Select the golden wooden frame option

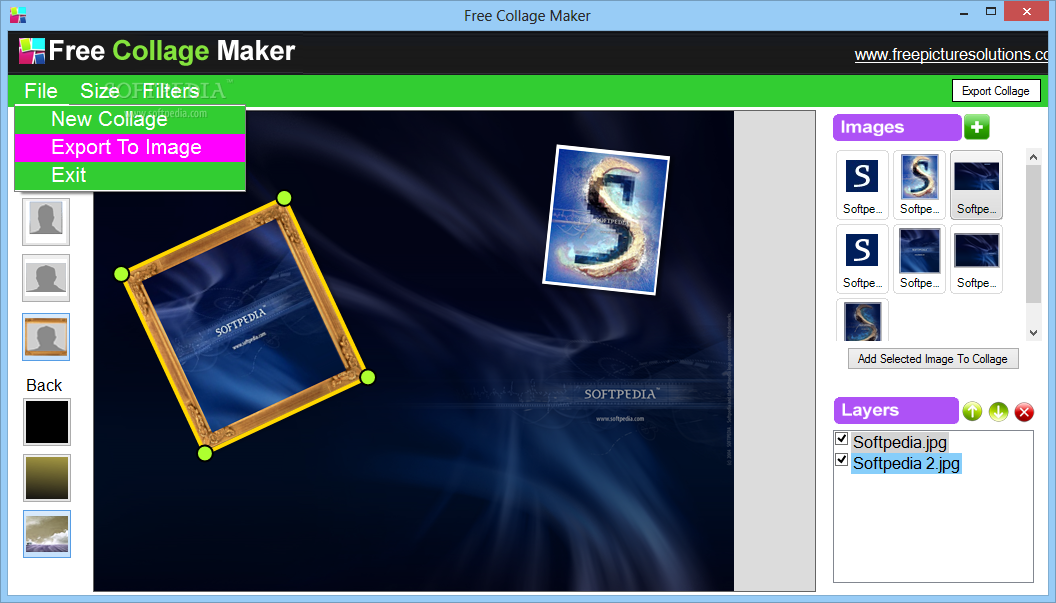click(46, 337)
